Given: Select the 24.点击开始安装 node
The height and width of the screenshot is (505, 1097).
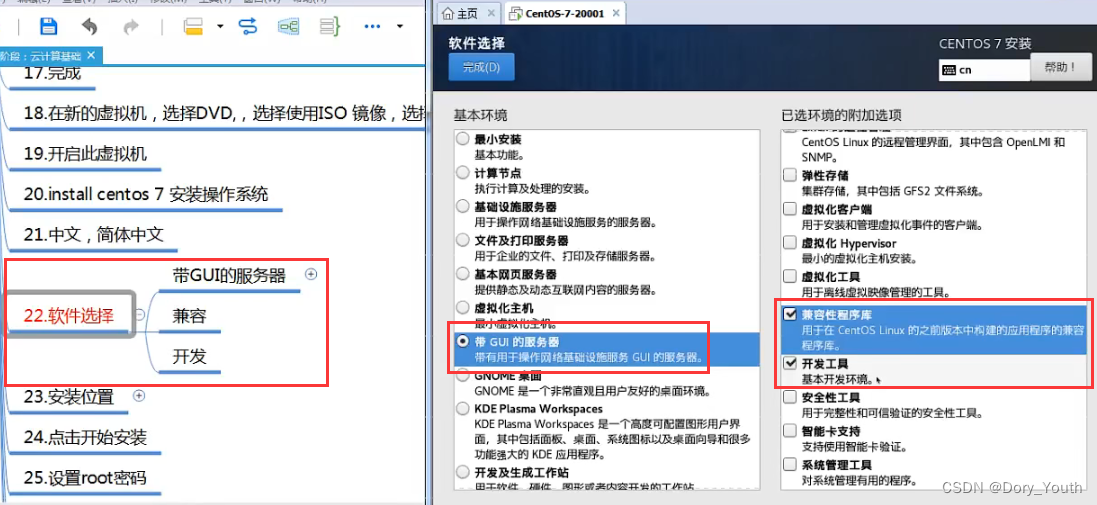Looking at the screenshot, I should 85,438.
